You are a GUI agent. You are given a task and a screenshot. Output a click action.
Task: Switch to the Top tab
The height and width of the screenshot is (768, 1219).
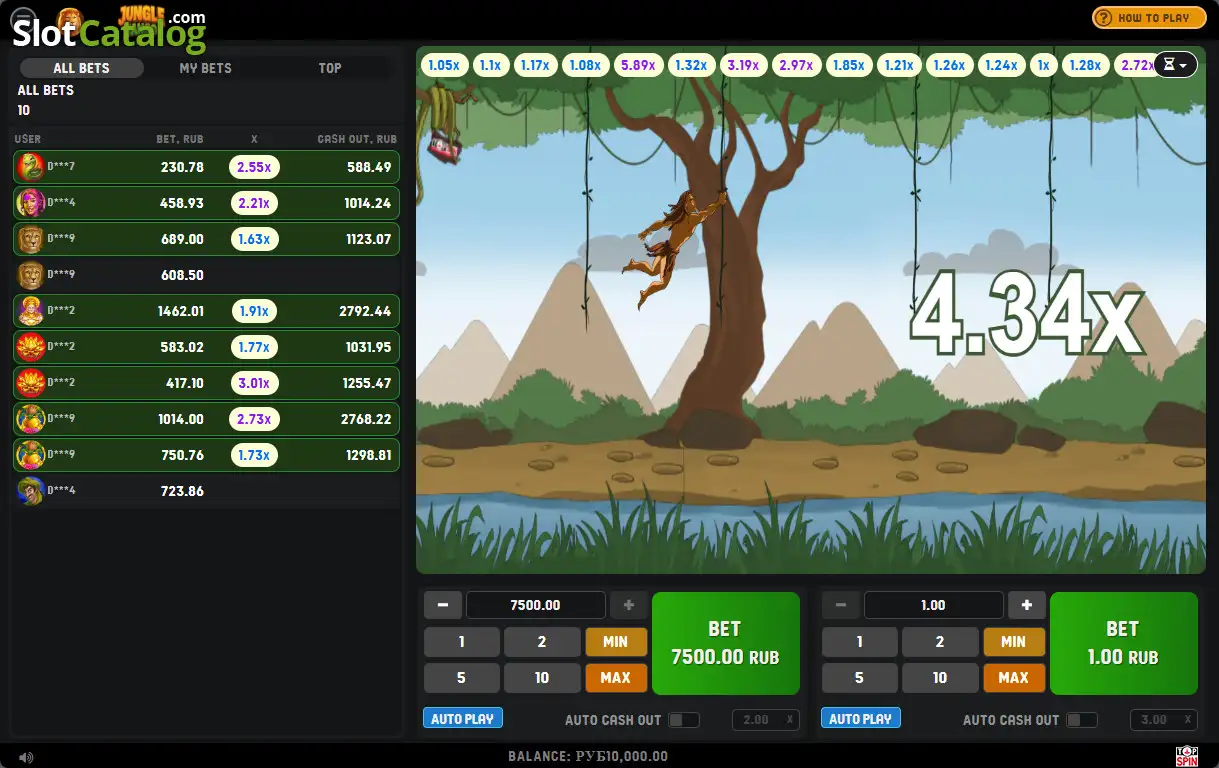330,68
